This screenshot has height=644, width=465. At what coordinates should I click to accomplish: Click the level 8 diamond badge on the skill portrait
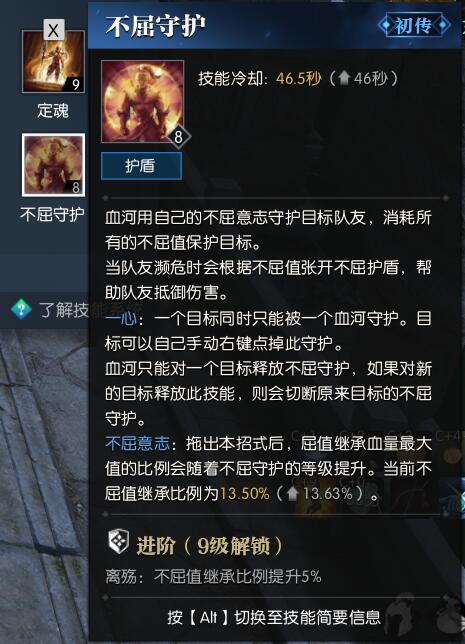pyautogui.click(x=178, y=137)
